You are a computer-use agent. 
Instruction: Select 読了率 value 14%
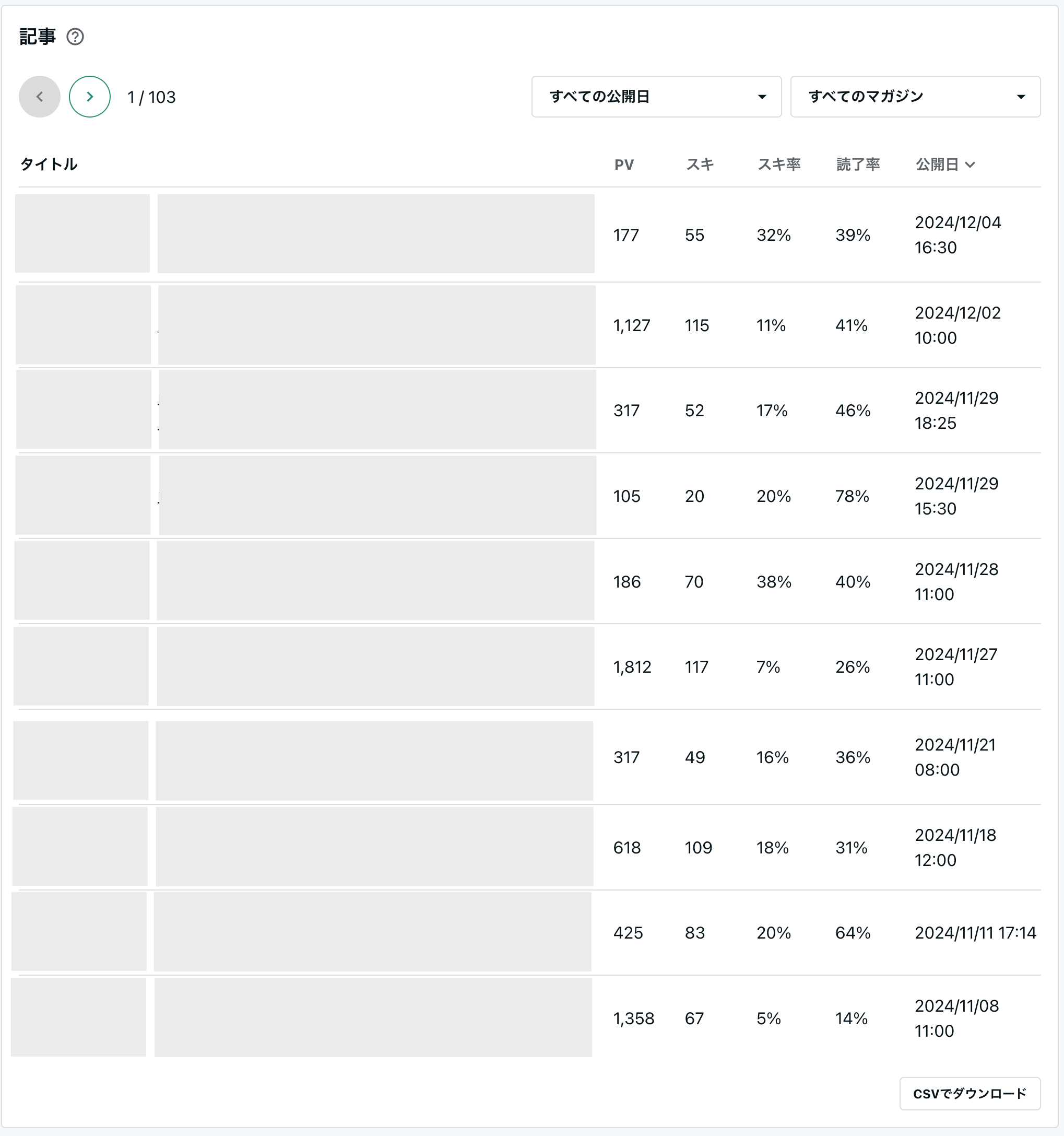[x=852, y=1018]
